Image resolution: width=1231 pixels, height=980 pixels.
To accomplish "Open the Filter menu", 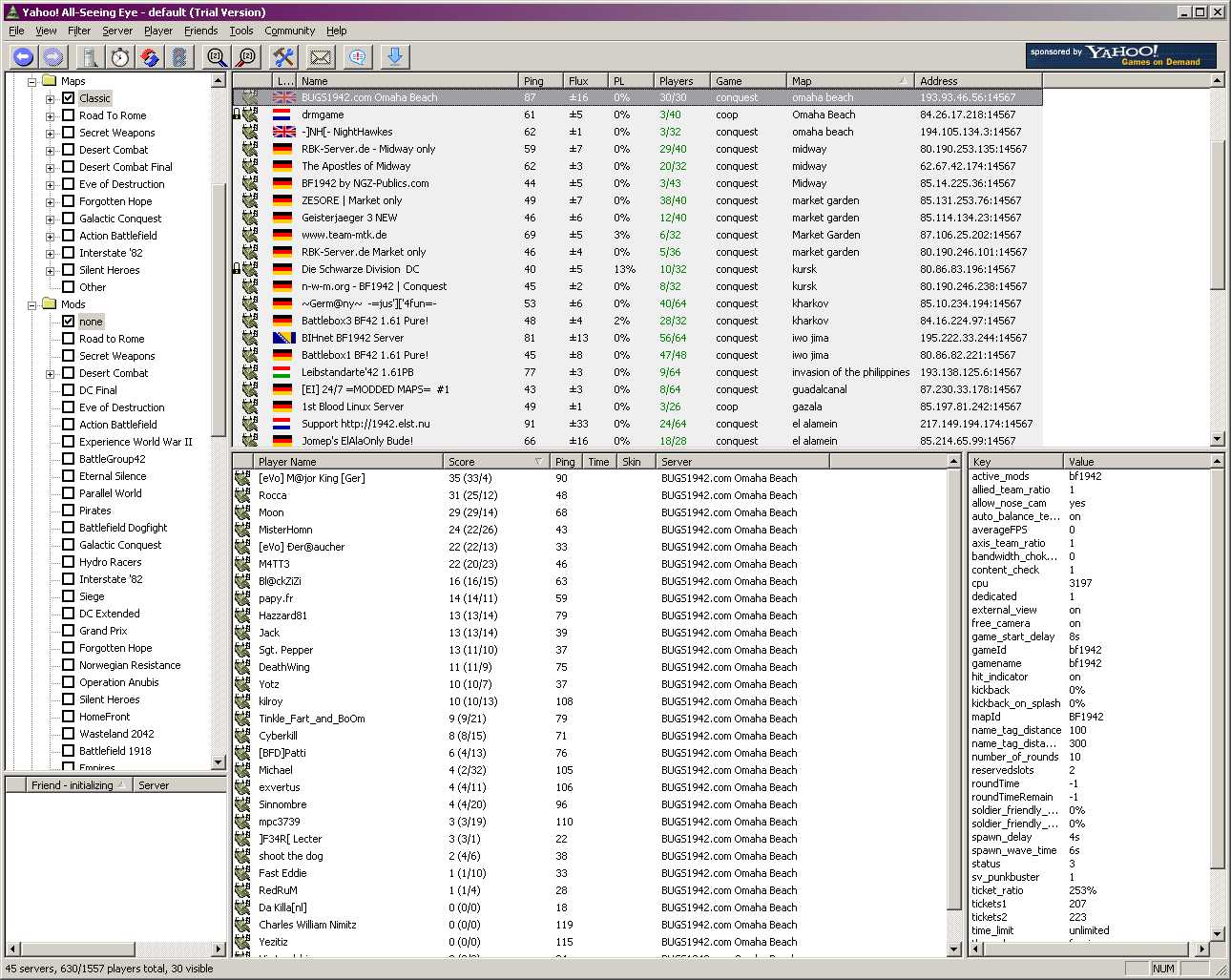I will click(79, 31).
